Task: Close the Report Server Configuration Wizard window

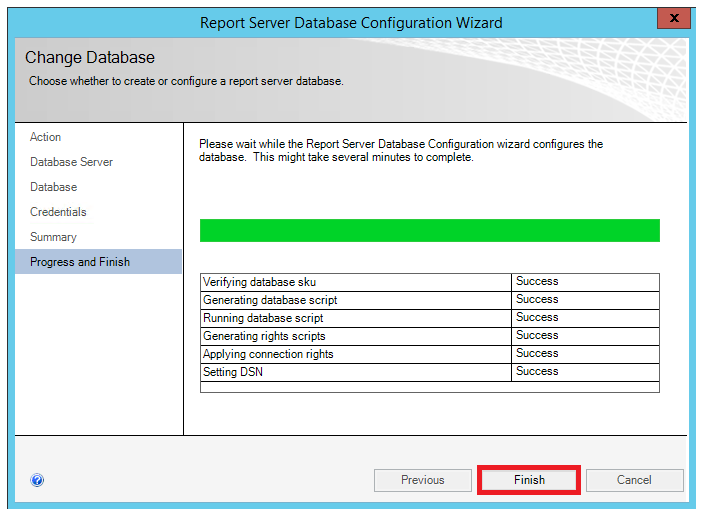Action: click(x=674, y=18)
